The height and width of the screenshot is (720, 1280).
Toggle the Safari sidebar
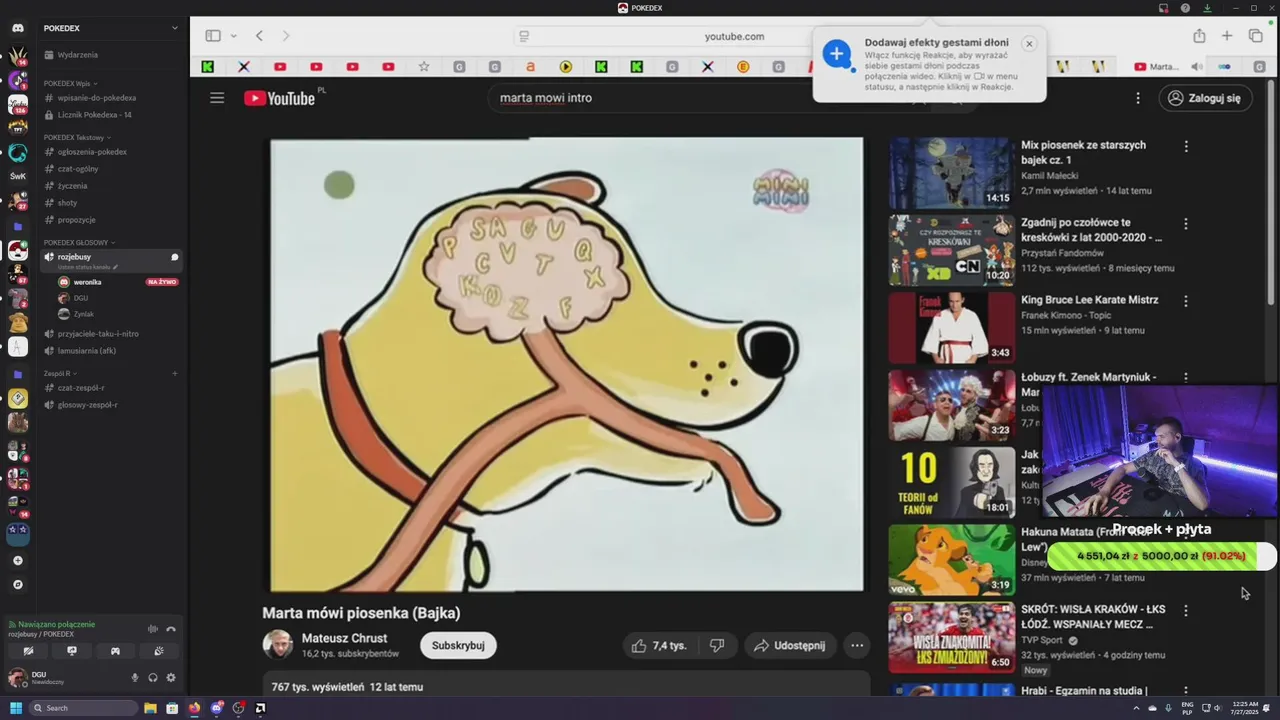pyautogui.click(x=213, y=36)
